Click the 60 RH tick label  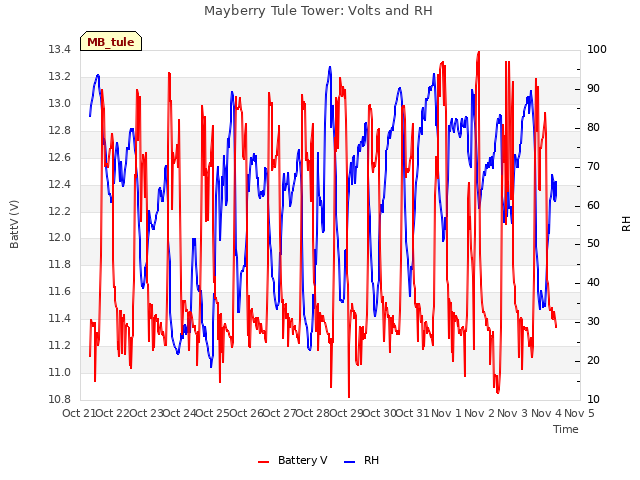(x=593, y=205)
